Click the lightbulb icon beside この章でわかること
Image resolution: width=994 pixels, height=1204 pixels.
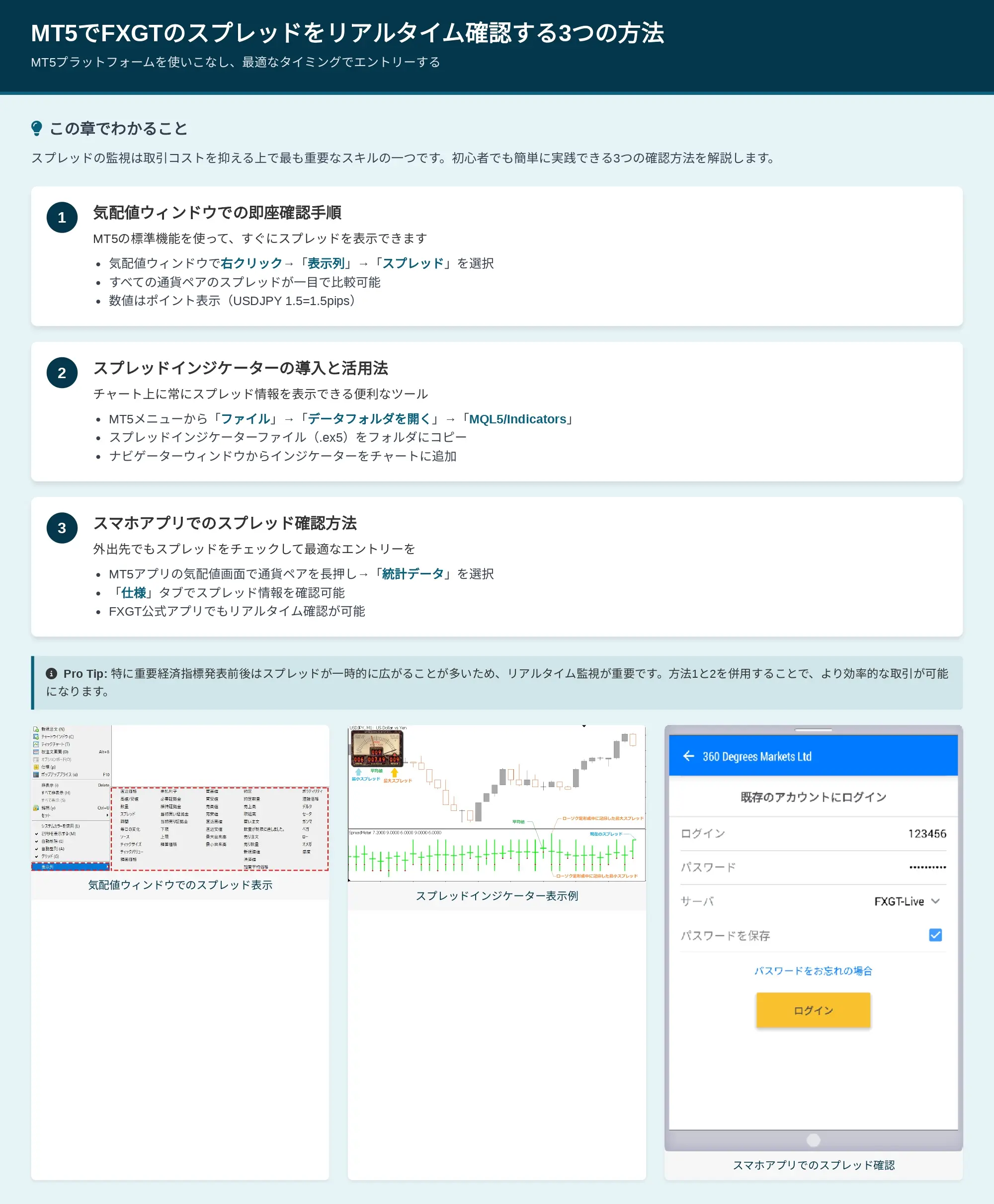[37, 128]
